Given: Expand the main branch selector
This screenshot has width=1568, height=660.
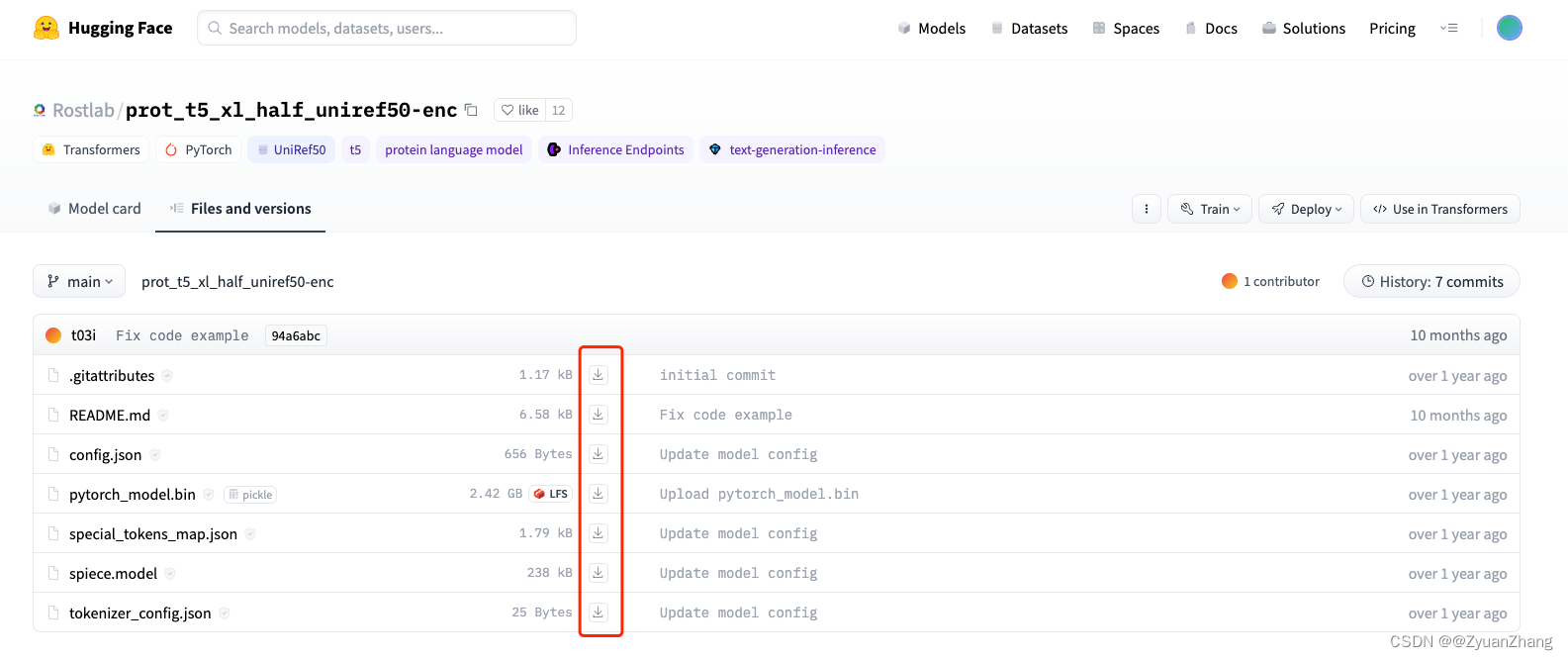Looking at the screenshot, I should pos(79,281).
